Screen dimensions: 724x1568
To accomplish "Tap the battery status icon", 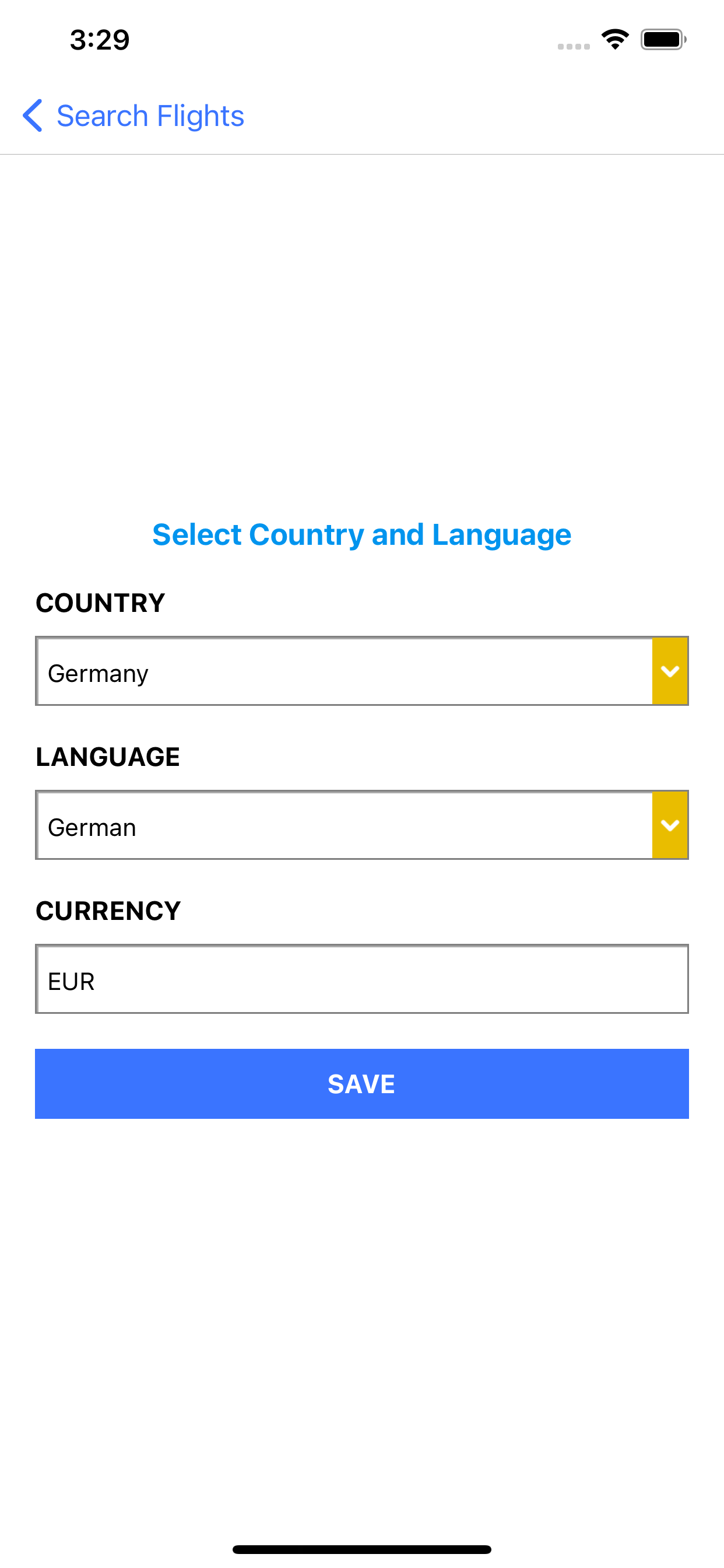I will (x=663, y=40).
